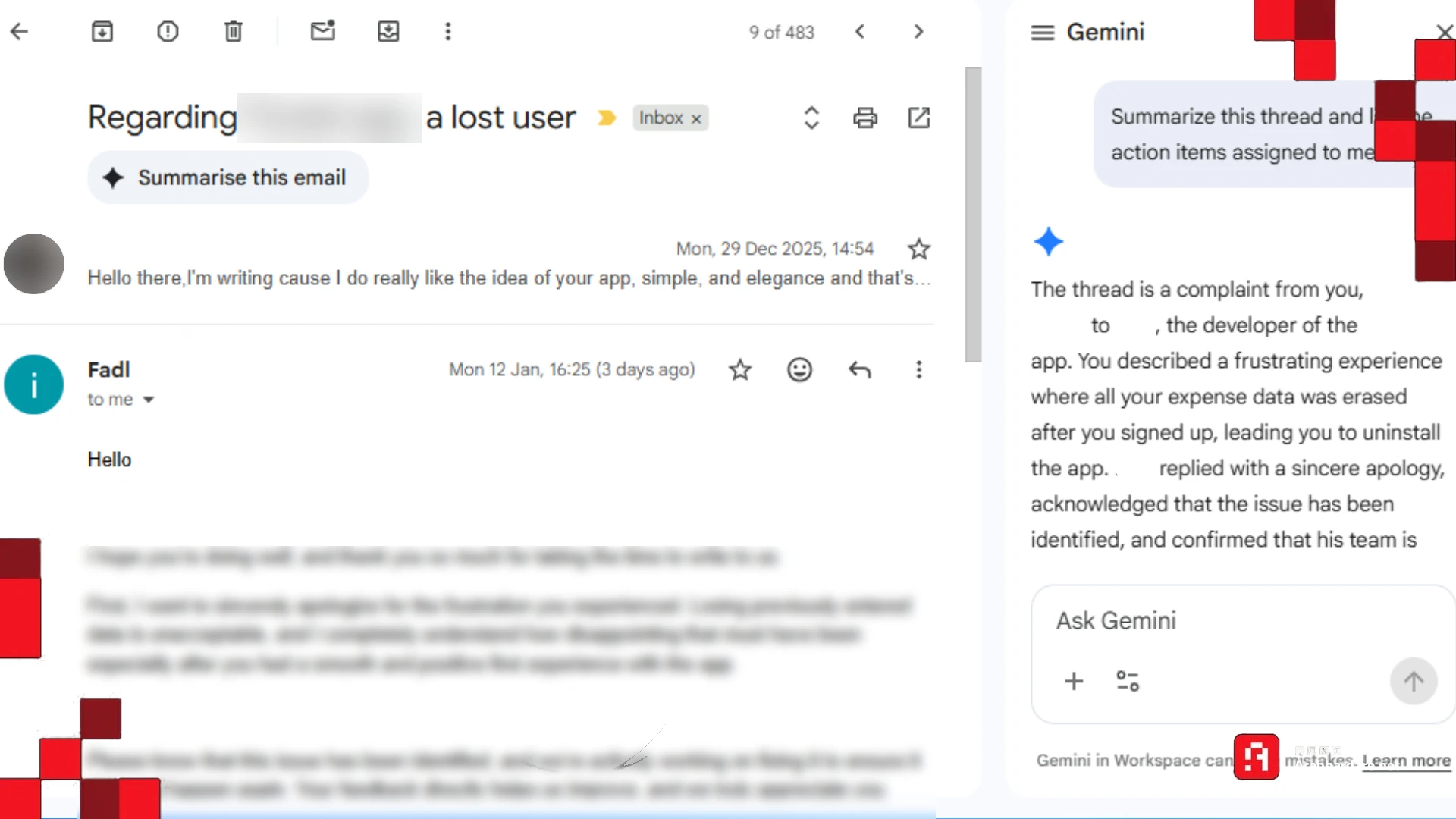Open the top toolbar's More options menu
Viewport: 1456px width, 819px height.
pyautogui.click(x=447, y=31)
